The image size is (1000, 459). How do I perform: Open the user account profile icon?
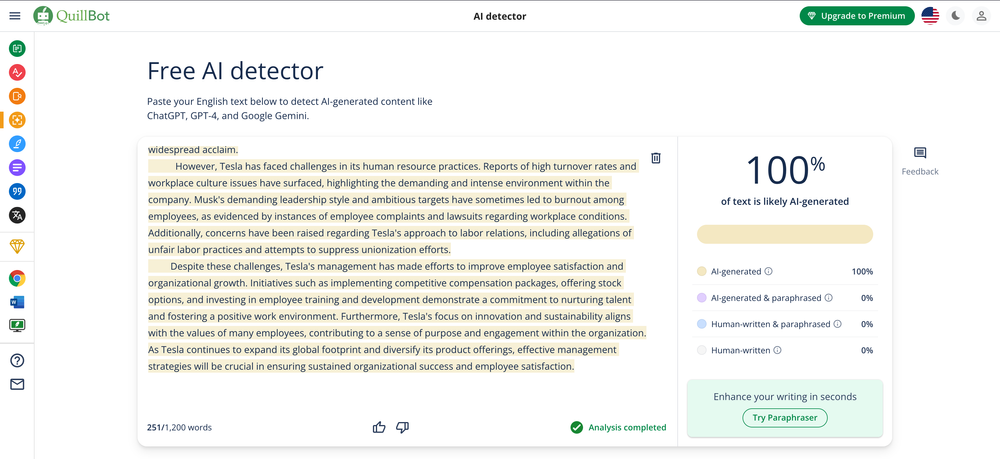[x=982, y=16]
